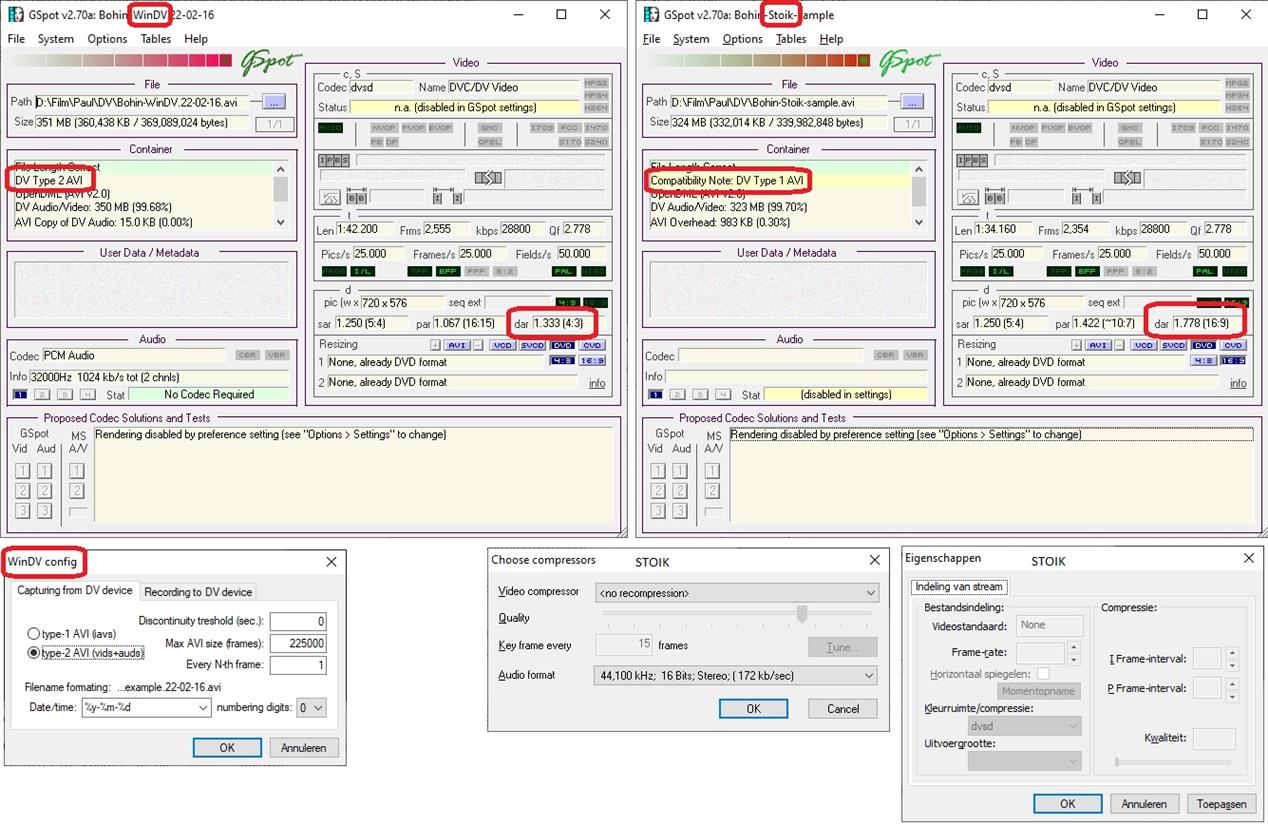
Task: Toggle the 16:9 resizing aspect in Stoik window
Action: pos(1233,362)
